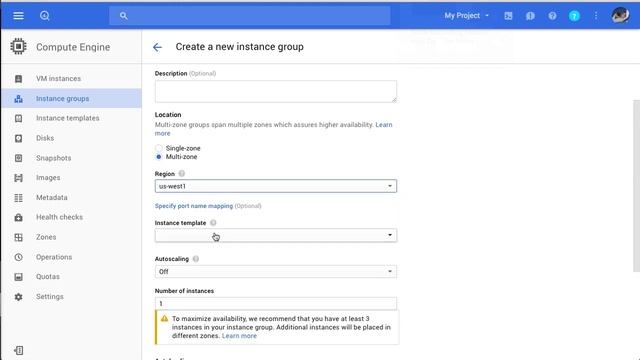This screenshot has width=640, height=360.
Task: Show help for Region field
Action: [182, 173]
